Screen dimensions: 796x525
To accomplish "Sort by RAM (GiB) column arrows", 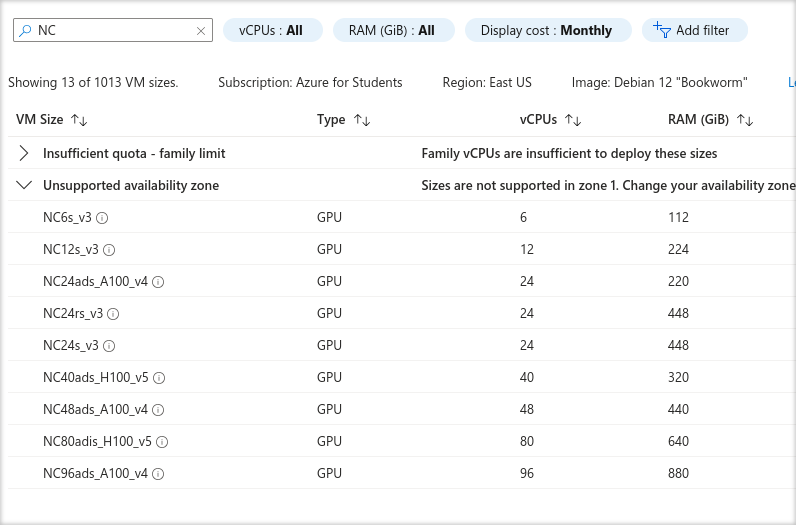I will (x=745, y=120).
